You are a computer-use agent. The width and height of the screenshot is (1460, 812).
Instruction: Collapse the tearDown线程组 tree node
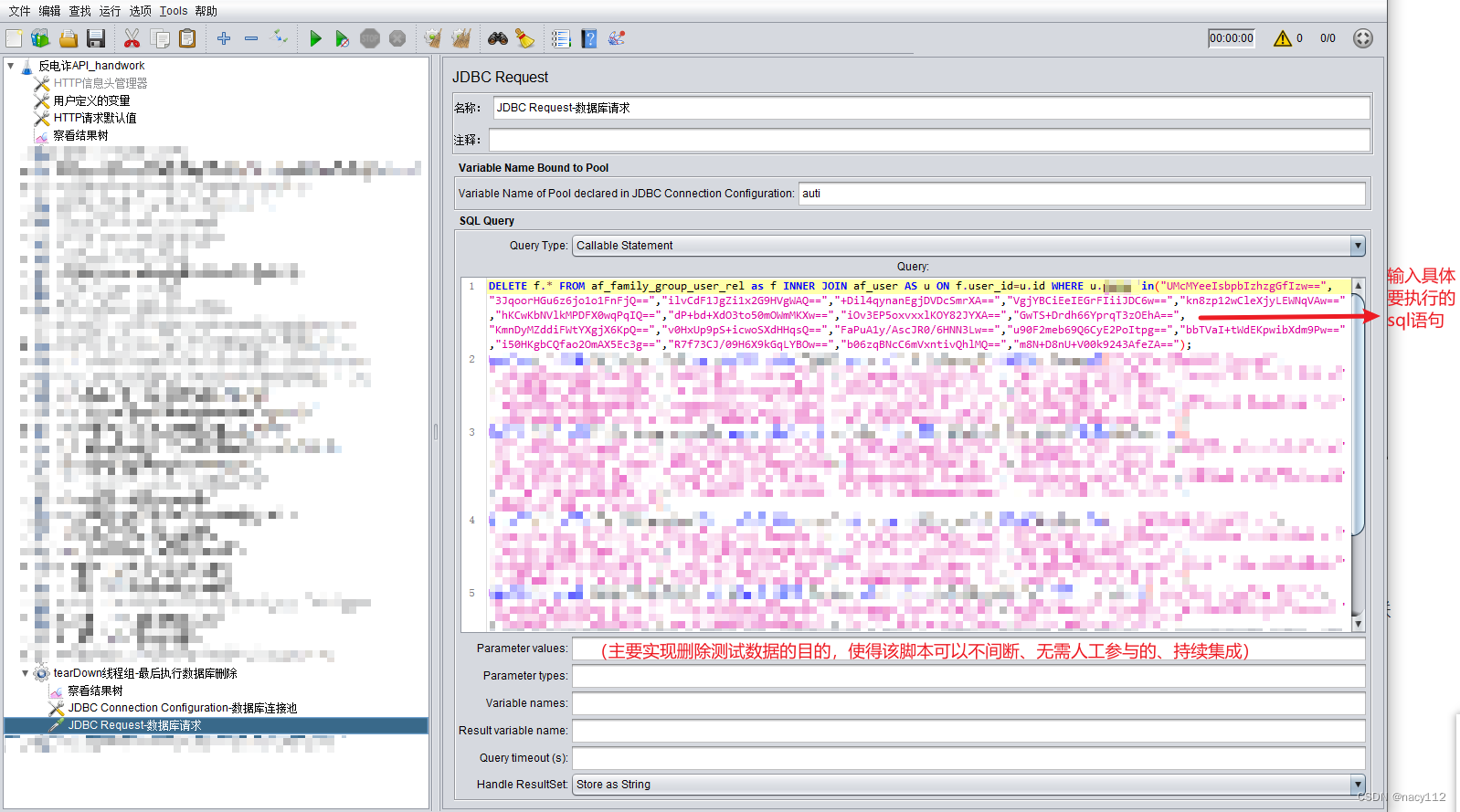pos(26,673)
